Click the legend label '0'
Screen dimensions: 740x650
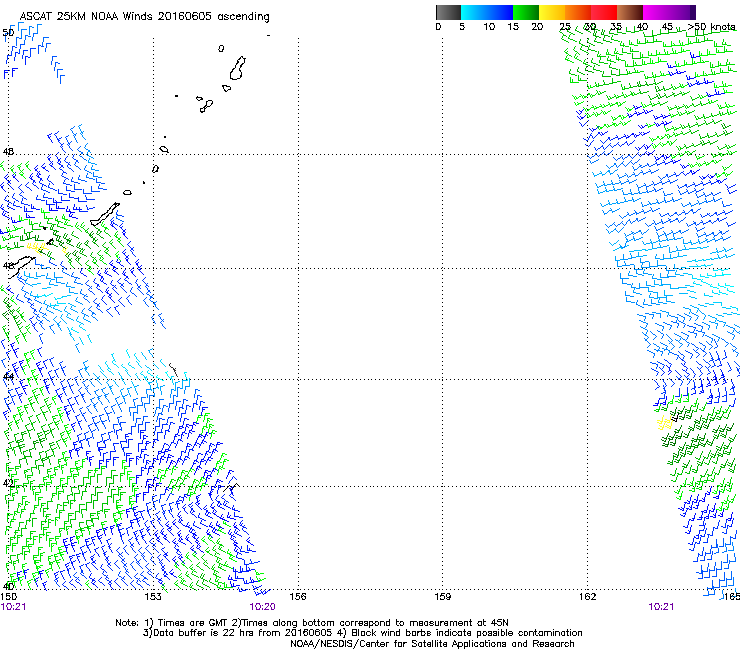point(438,27)
